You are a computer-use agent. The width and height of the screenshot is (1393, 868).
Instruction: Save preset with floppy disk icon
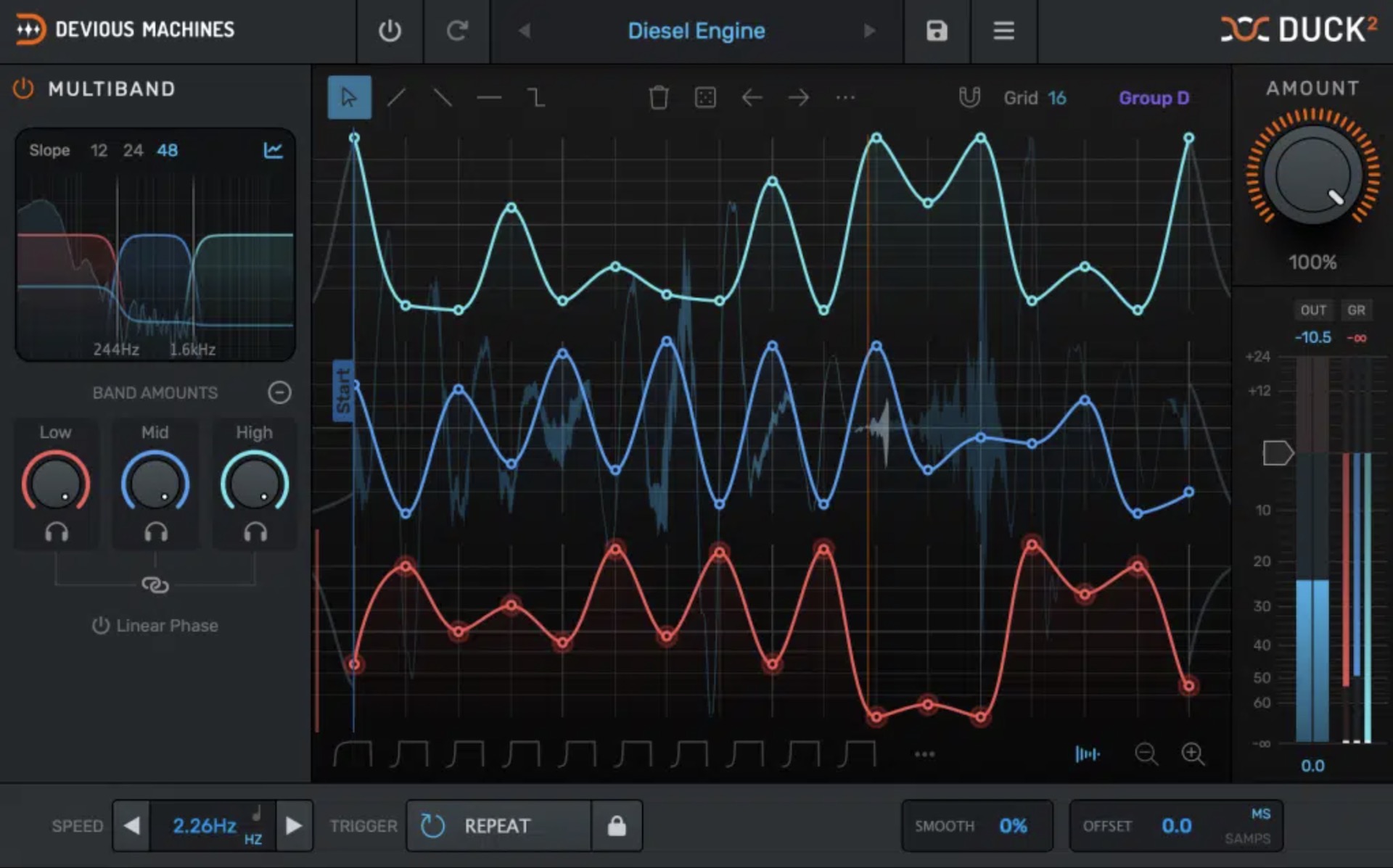(937, 30)
